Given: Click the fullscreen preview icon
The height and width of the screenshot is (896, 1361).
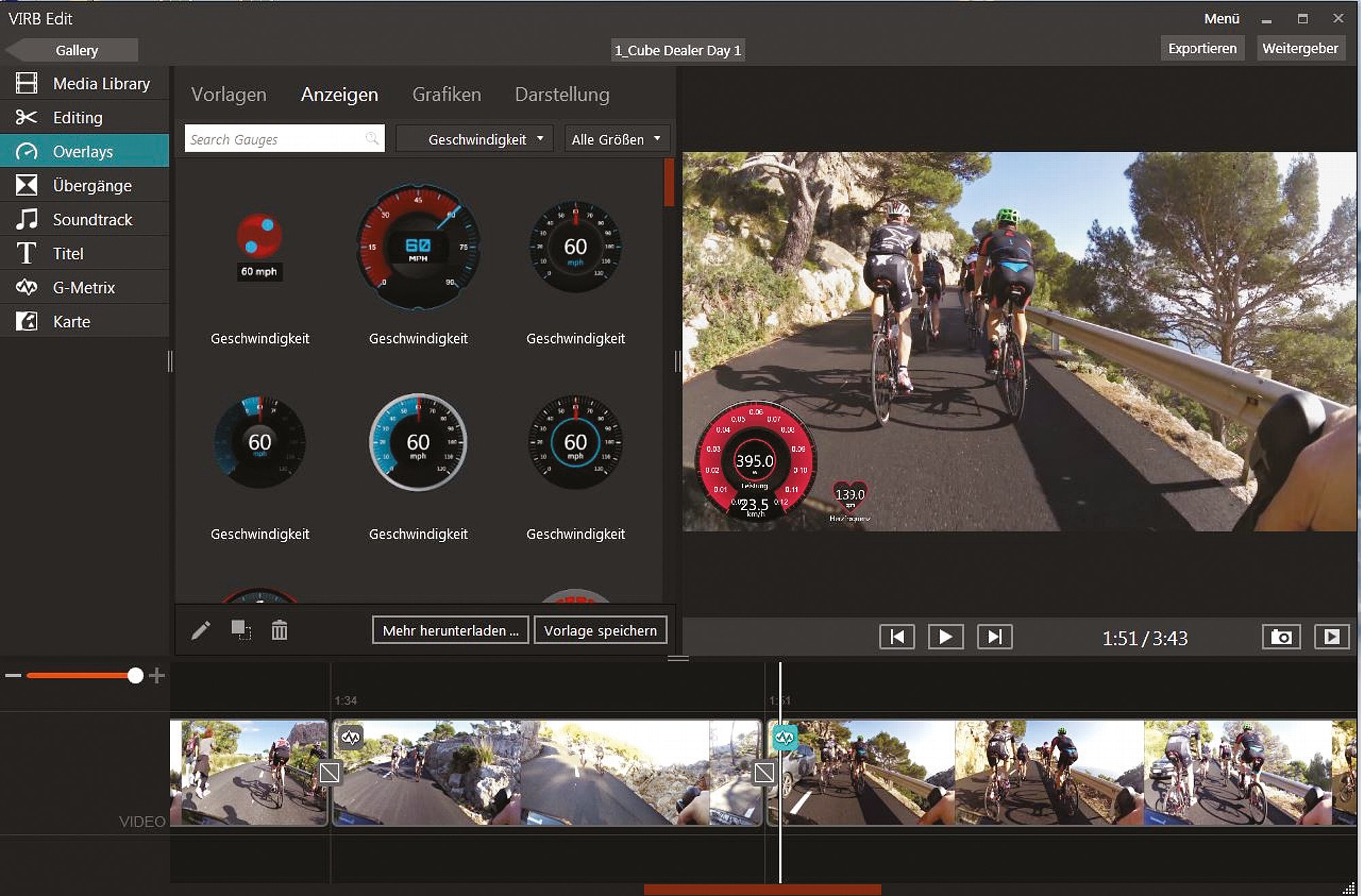Looking at the screenshot, I should point(1331,637).
